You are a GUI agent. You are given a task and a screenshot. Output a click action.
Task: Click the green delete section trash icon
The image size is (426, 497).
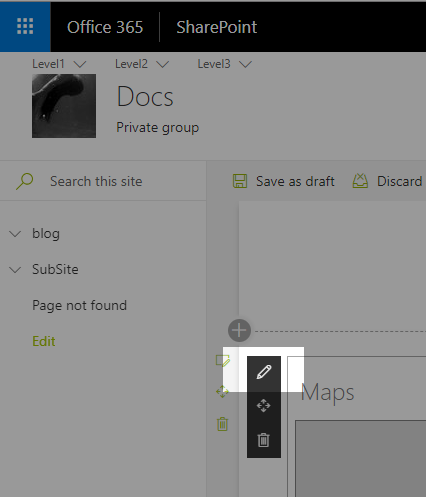(x=223, y=424)
